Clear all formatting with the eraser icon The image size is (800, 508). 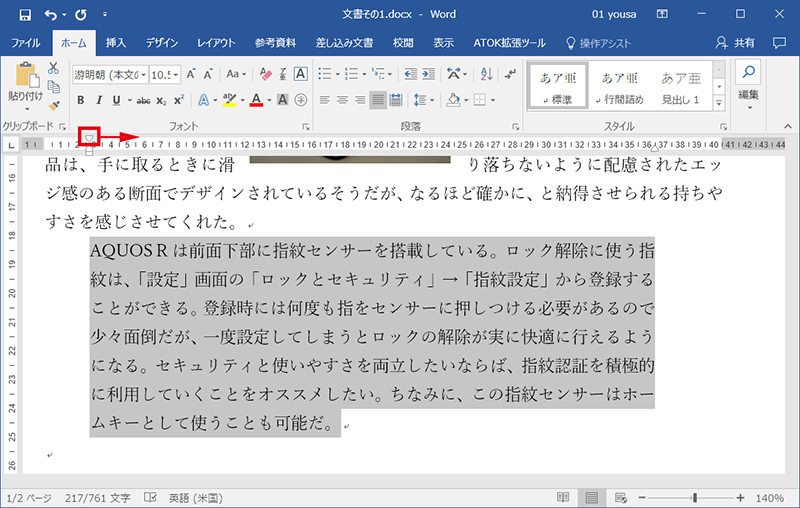265,74
